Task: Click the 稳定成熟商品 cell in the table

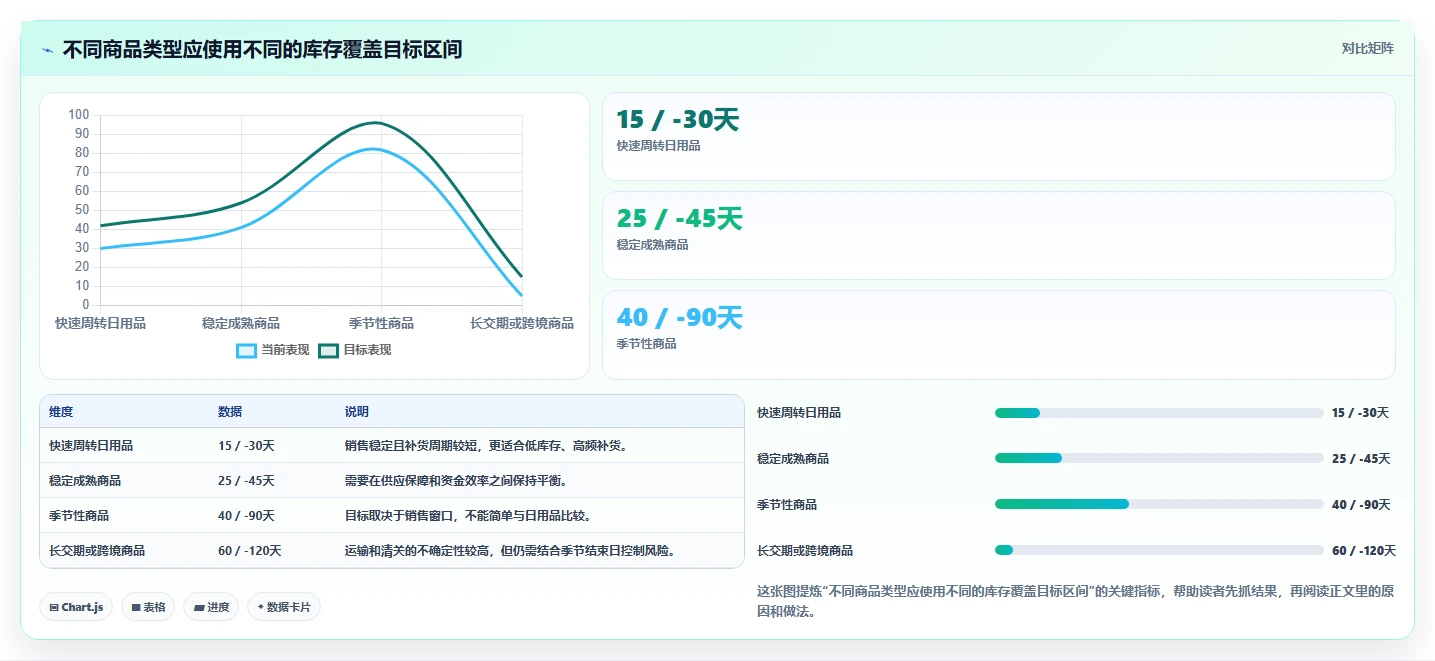Action: (x=85, y=481)
